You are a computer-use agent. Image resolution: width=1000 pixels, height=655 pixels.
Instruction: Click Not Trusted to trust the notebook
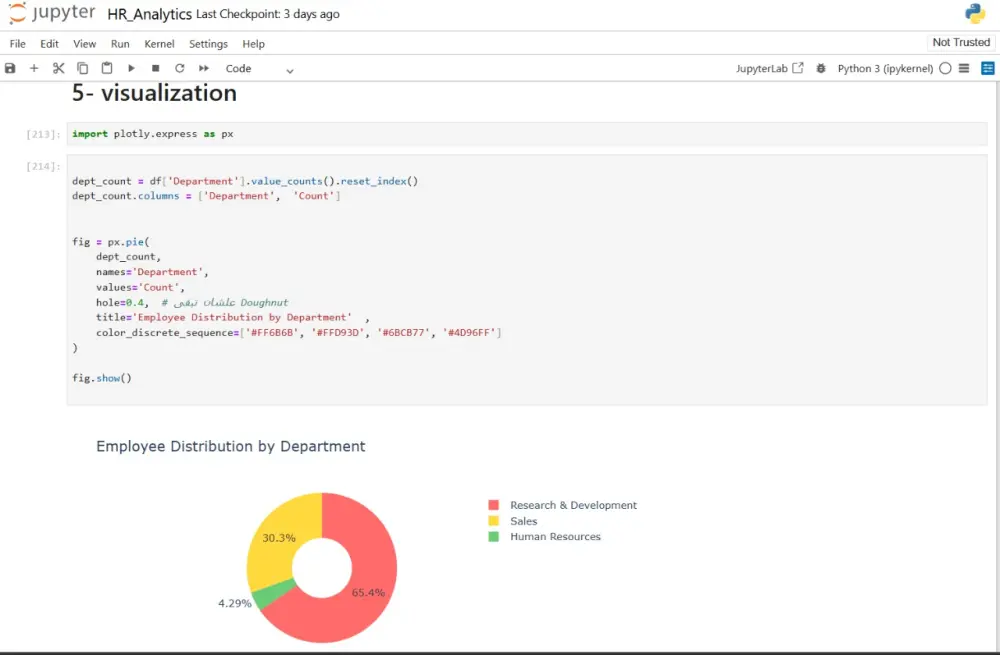coord(959,42)
